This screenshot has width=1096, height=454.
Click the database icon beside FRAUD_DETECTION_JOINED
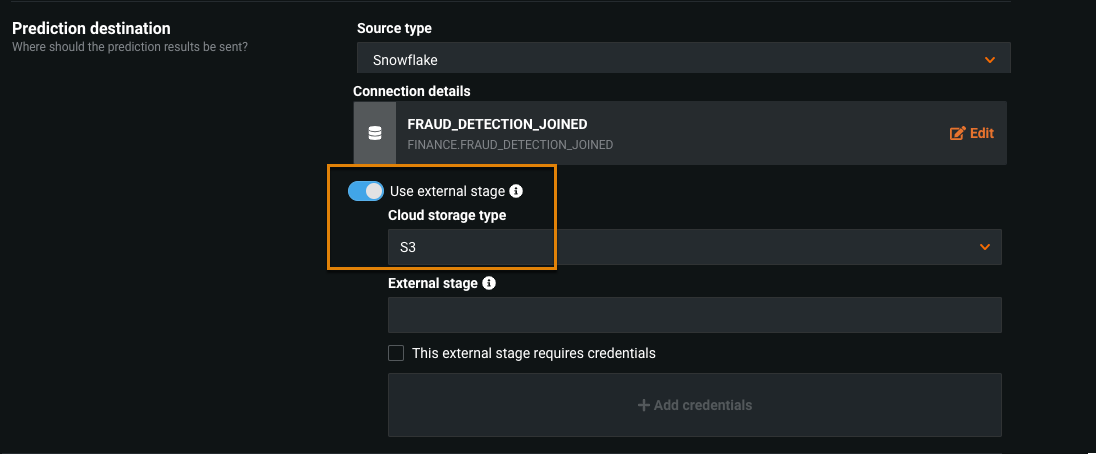pos(375,133)
